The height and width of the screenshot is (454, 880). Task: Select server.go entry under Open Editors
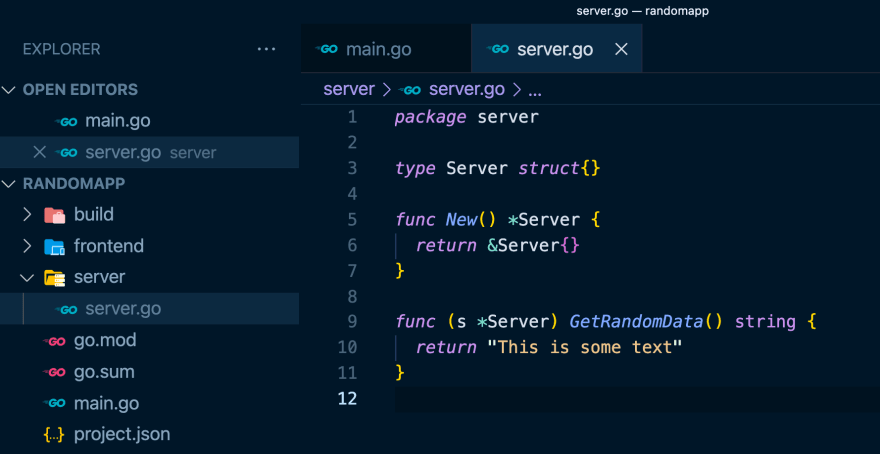pos(149,153)
